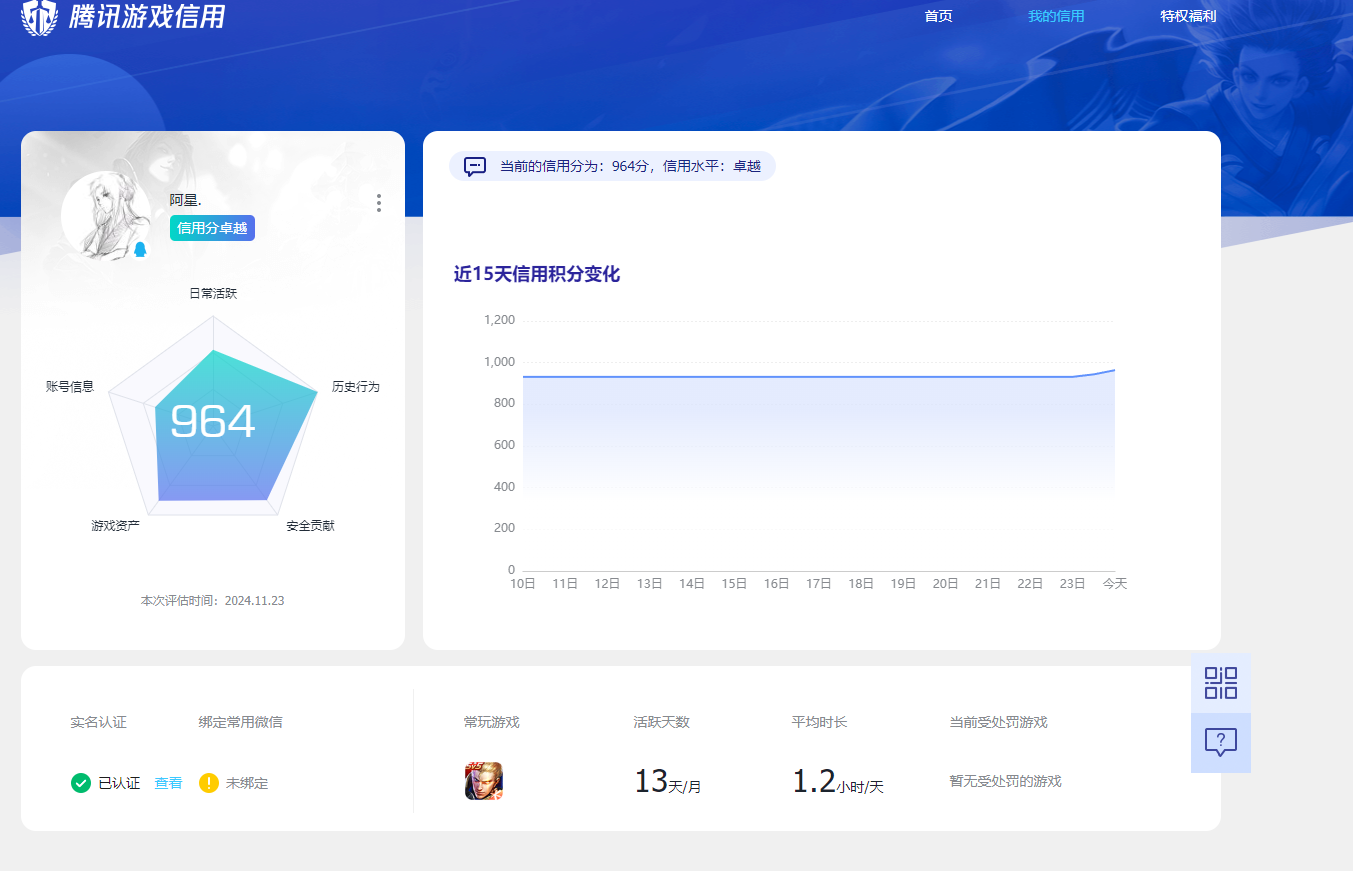The image size is (1353, 871).
Task: Click the 未绑定 WeChat status
Action: pos(247,783)
